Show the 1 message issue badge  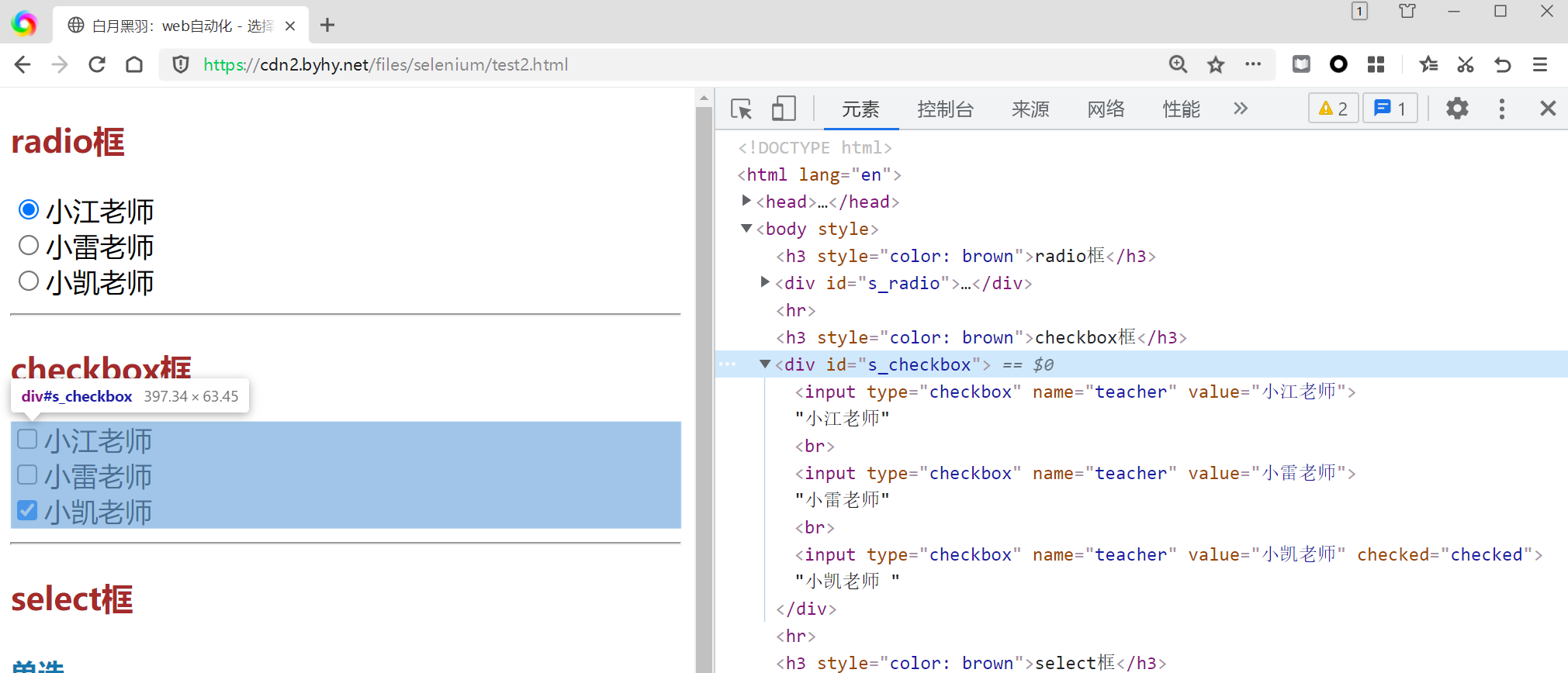[1390, 109]
